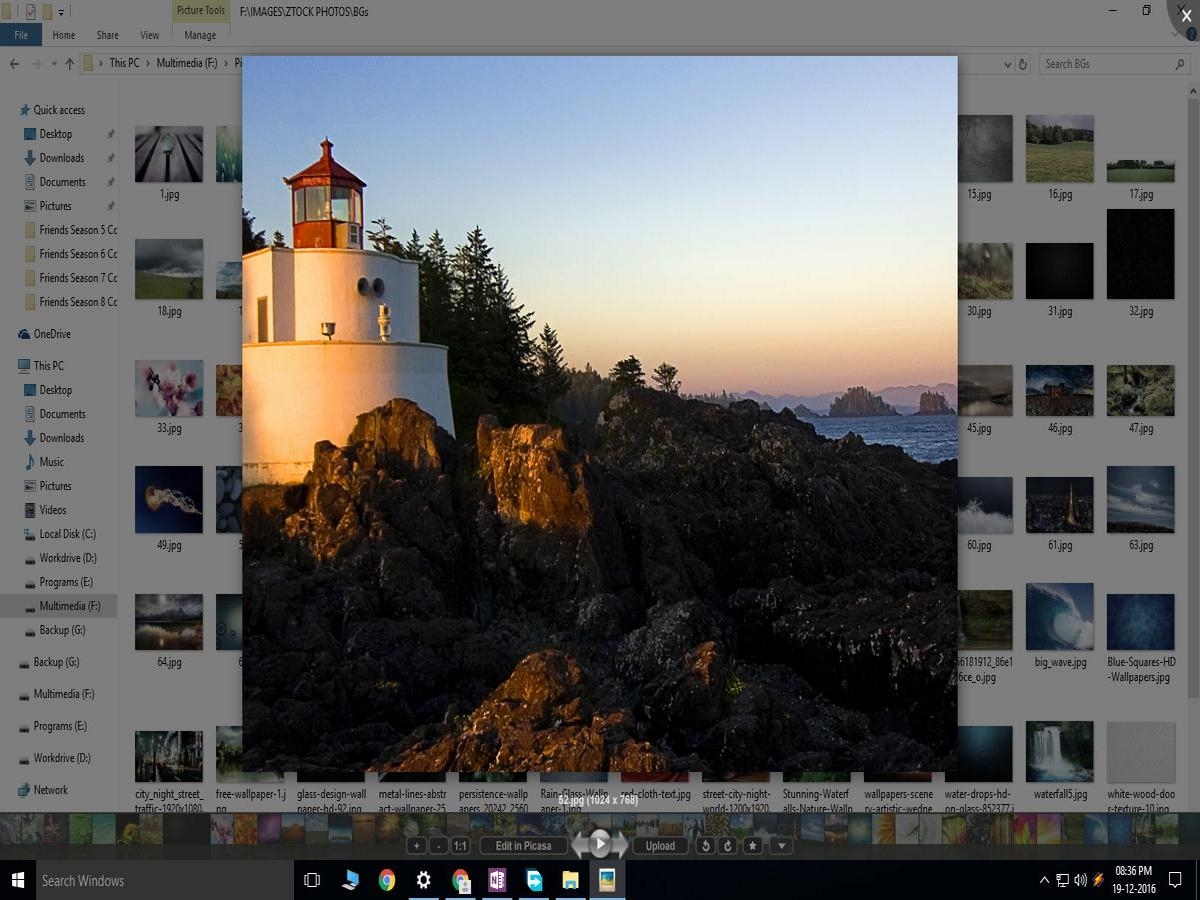Unpin Pictures from Quick access

click(110, 205)
